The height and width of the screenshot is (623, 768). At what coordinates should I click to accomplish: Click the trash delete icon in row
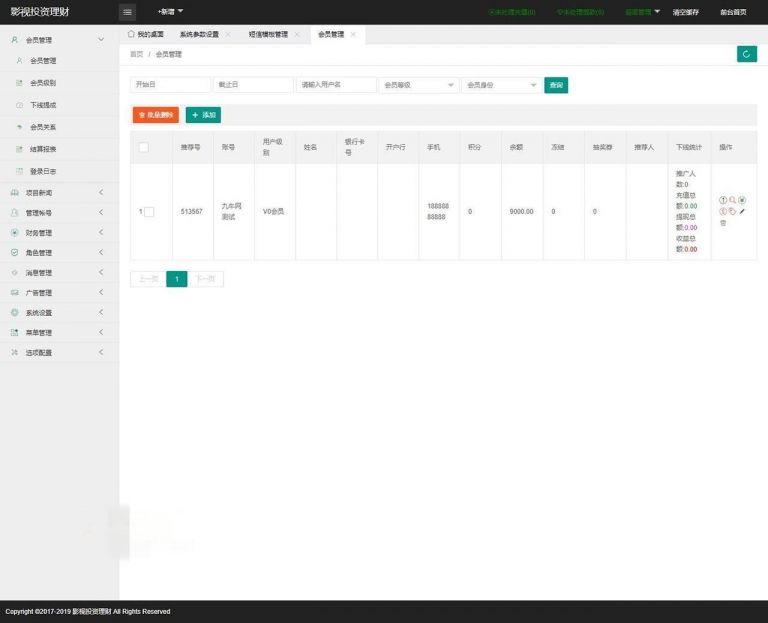[x=723, y=223]
